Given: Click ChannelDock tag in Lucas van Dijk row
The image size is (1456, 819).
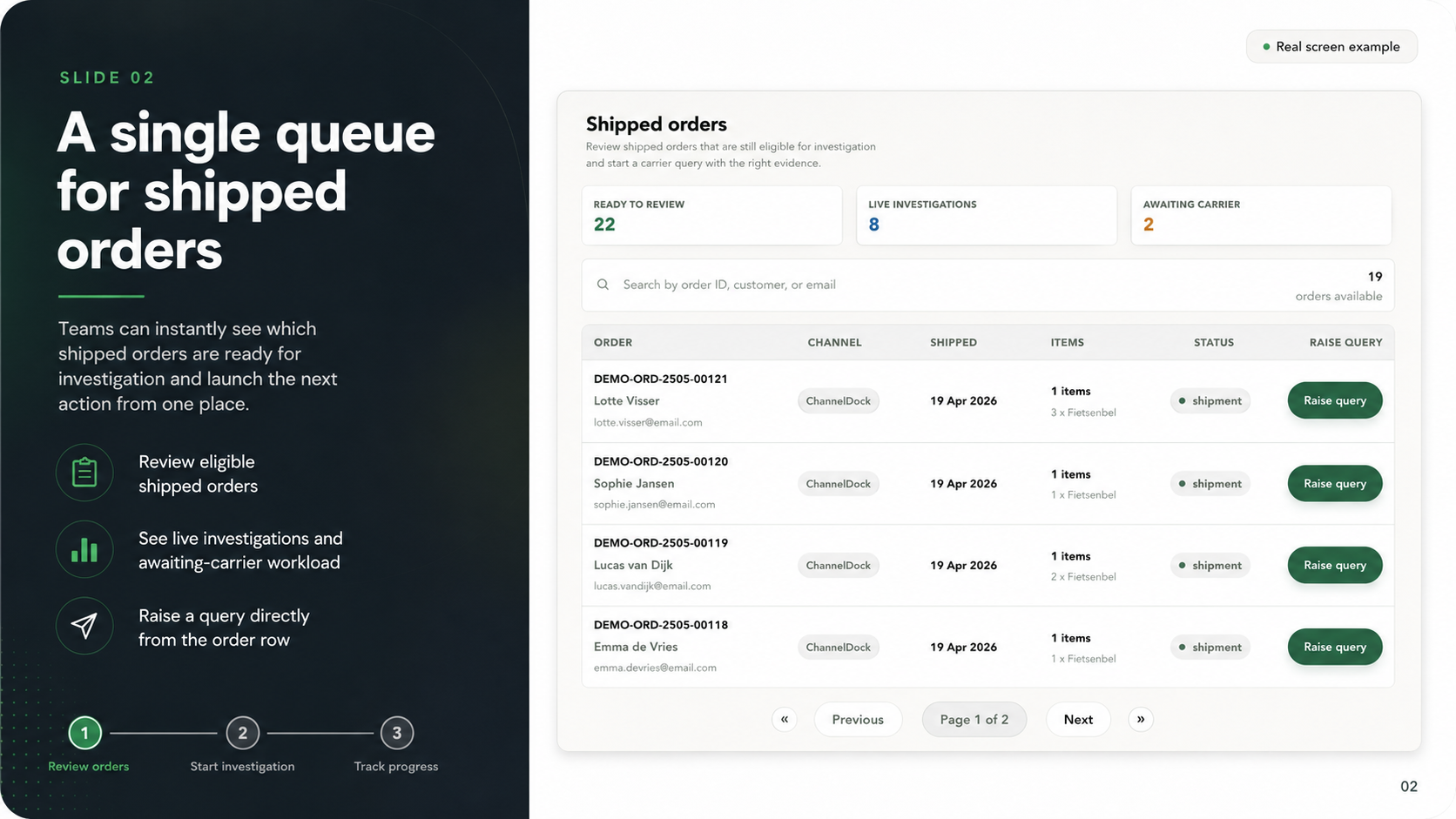Looking at the screenshot, I should pyautogui.click(x=839, y=565).
